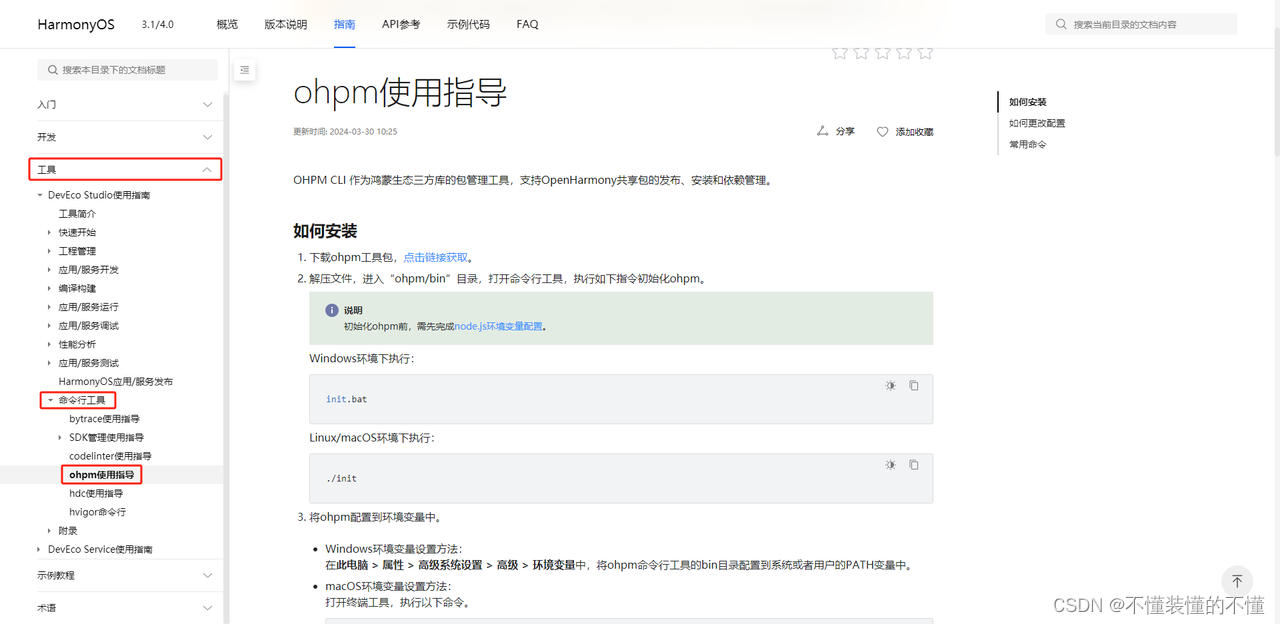Viewport: 1280px width, 624px height.
Task: Click the back-to-top arrow button
Action: tap(1237, 581)
